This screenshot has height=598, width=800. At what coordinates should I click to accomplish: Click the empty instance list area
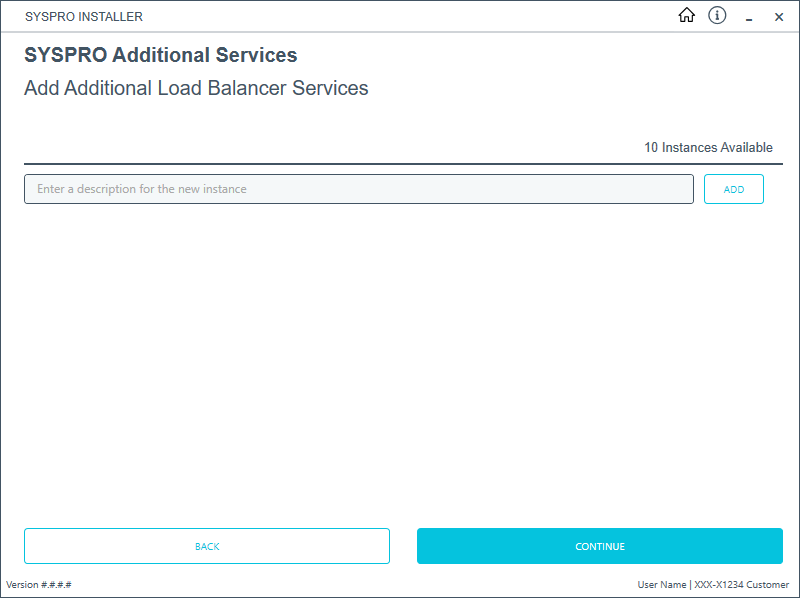(x=400, y=360)
